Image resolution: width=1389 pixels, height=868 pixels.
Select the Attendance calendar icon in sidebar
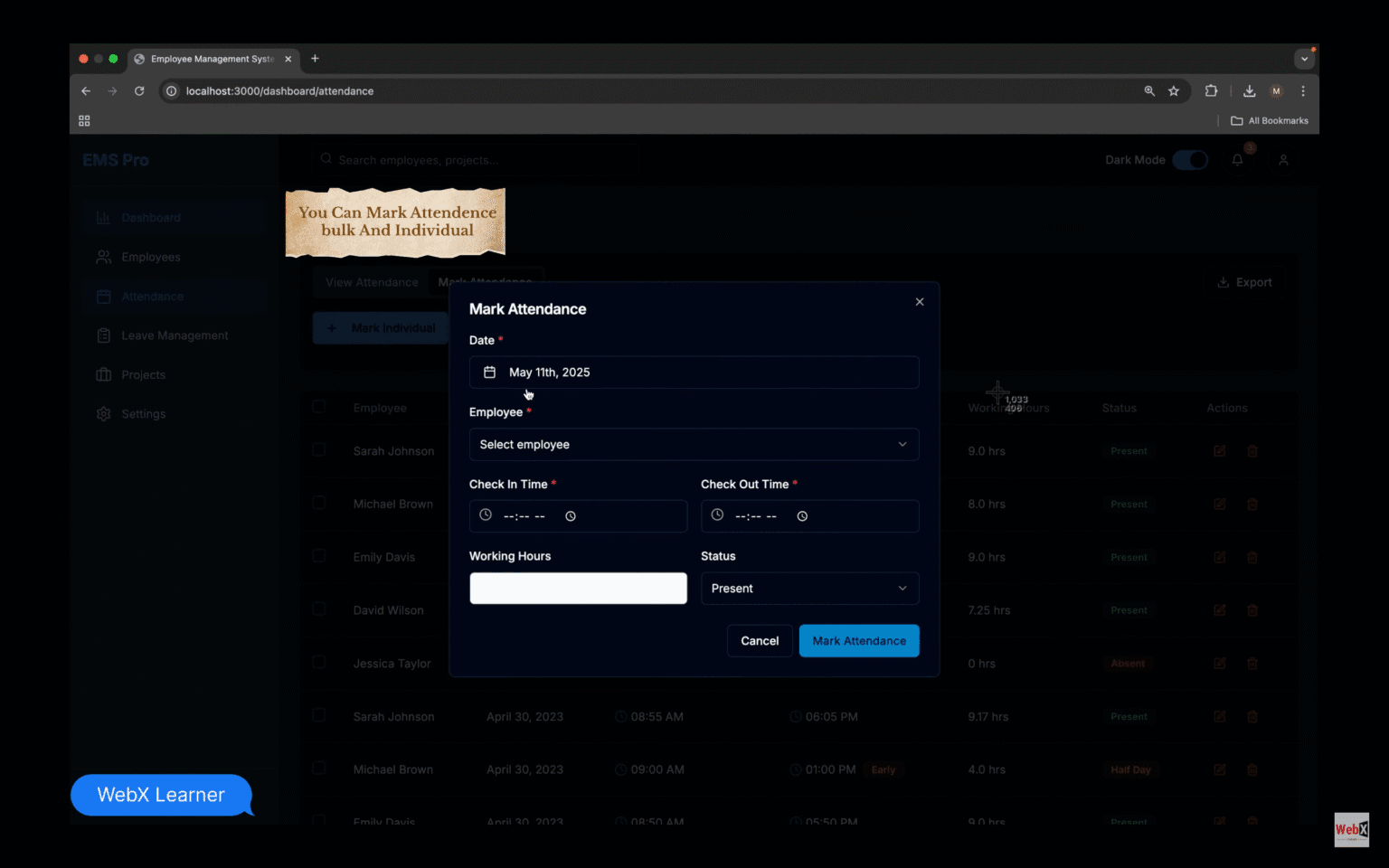coord(103,296)
